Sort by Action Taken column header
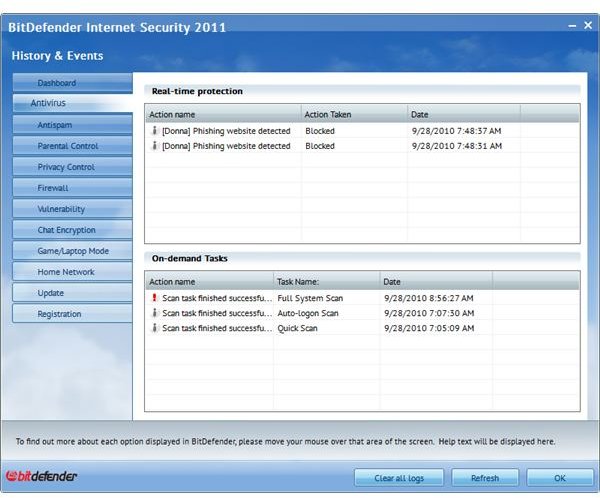 (354, 114)
